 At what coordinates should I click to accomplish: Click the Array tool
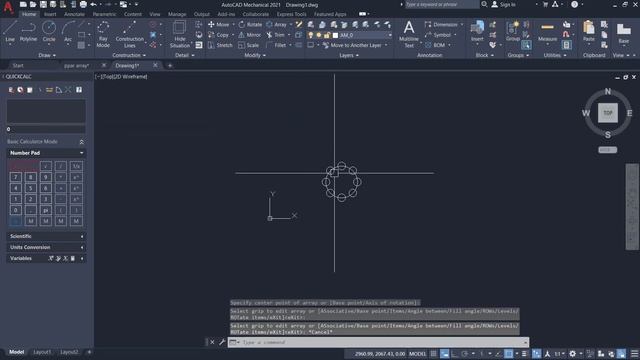click(x=277, y=24)
